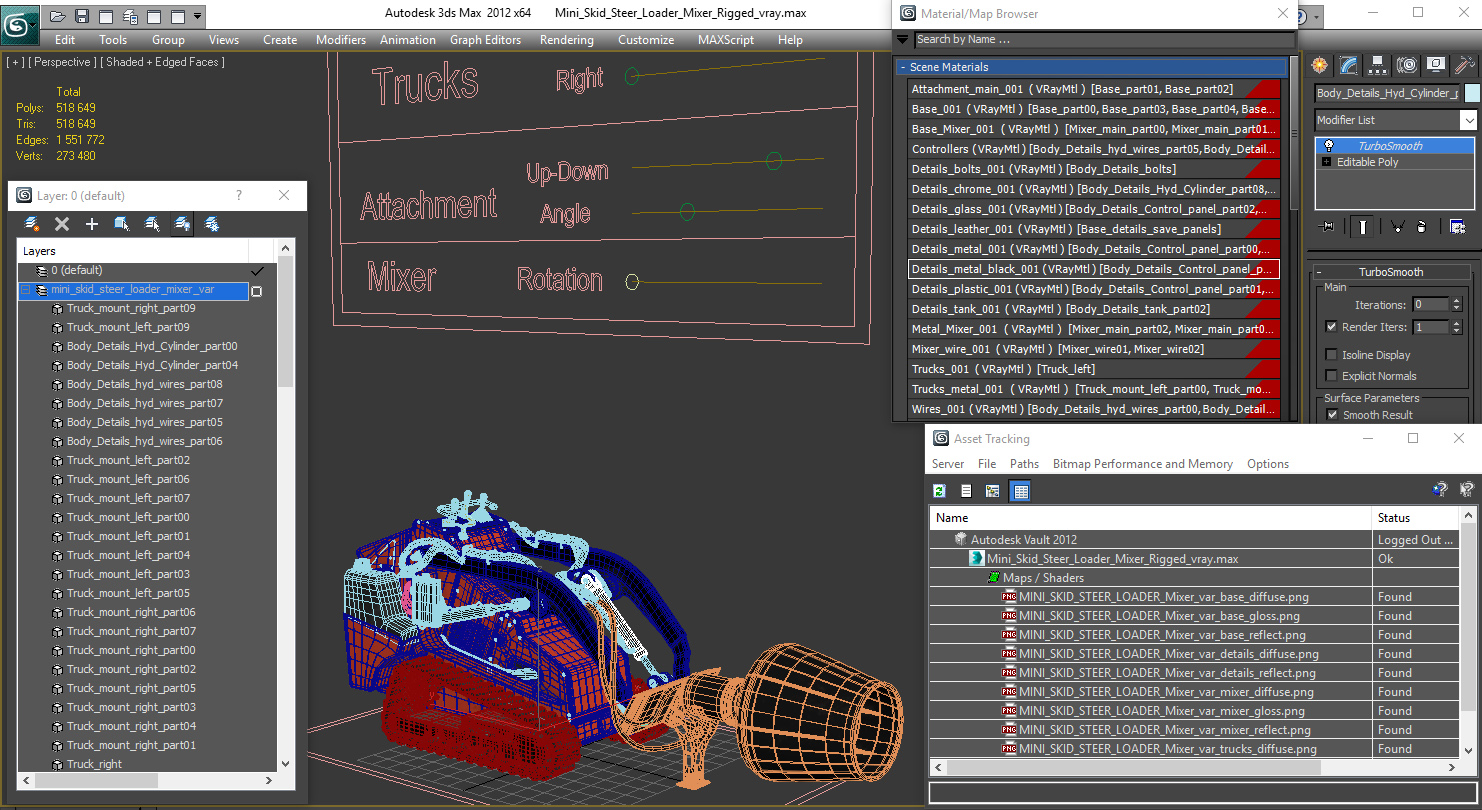The height and width of the screenshot is (810, 1482).
Task: Click Create New Layer icon in Layer dialog
Action: (32, 224)
